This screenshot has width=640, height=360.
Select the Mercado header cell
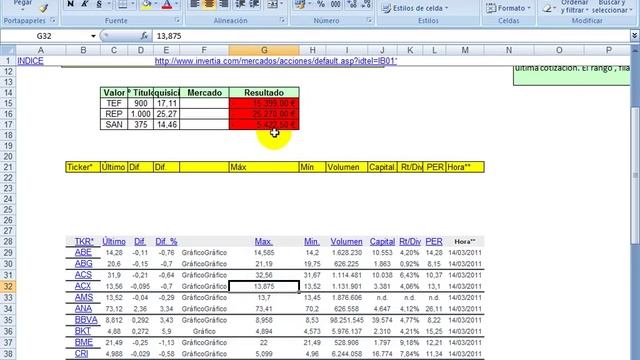tap(204, 93)
